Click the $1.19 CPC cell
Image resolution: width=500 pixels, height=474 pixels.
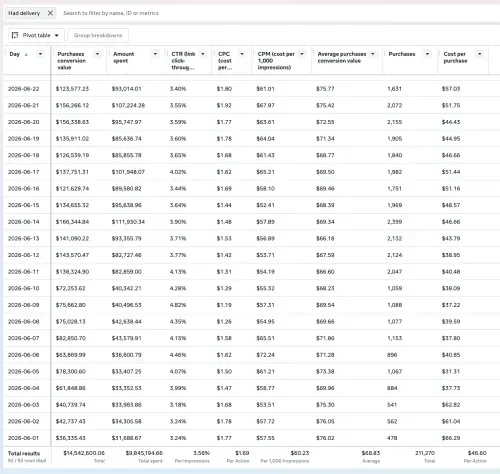click(x=224, y=305)
